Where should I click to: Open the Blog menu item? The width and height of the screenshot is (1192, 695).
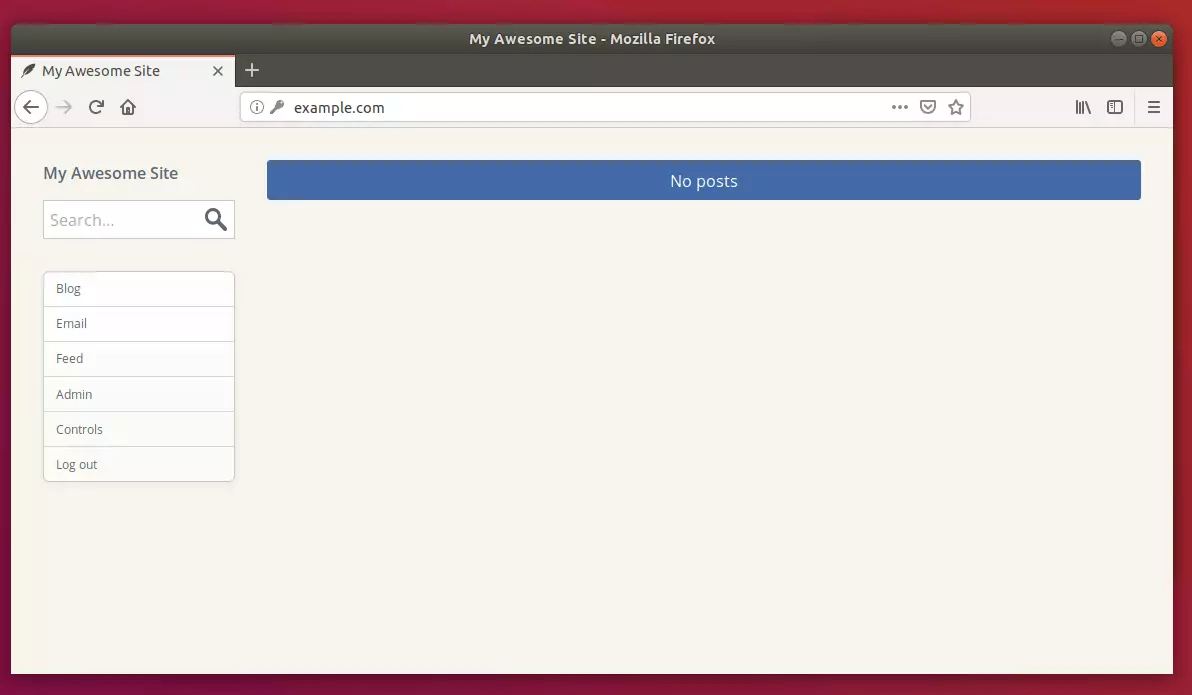pyautogui.click(x=139, y=289)
